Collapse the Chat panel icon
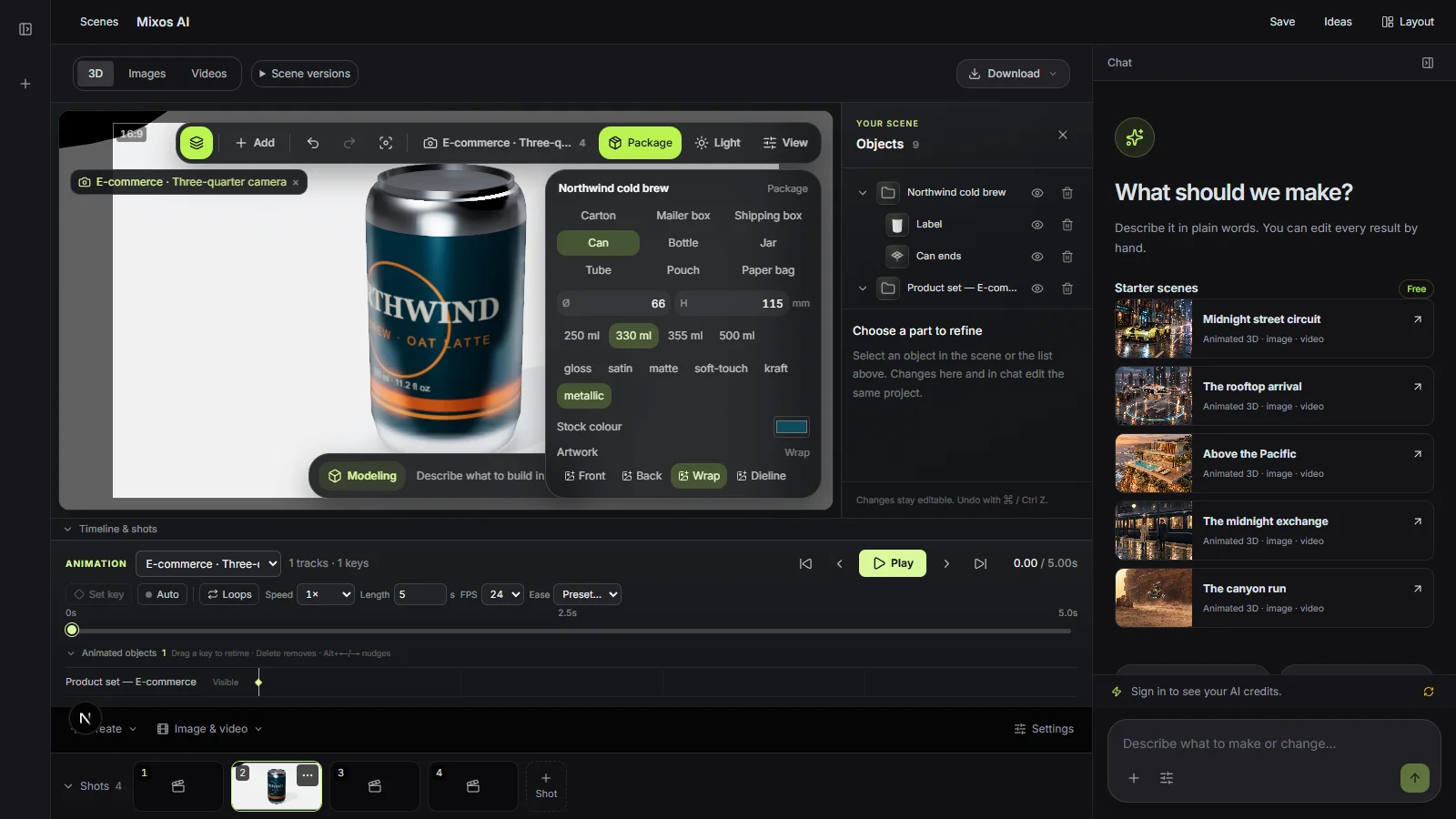Image resolution: width=1456 pixels, height=819 pixels. [1428, 63]
